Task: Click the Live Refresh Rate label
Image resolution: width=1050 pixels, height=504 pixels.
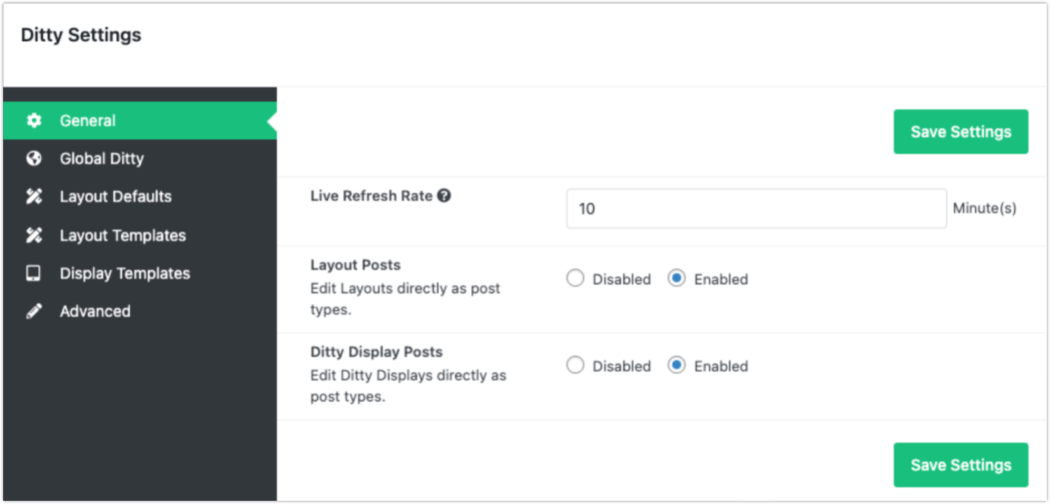Action: tap(372, 196)
